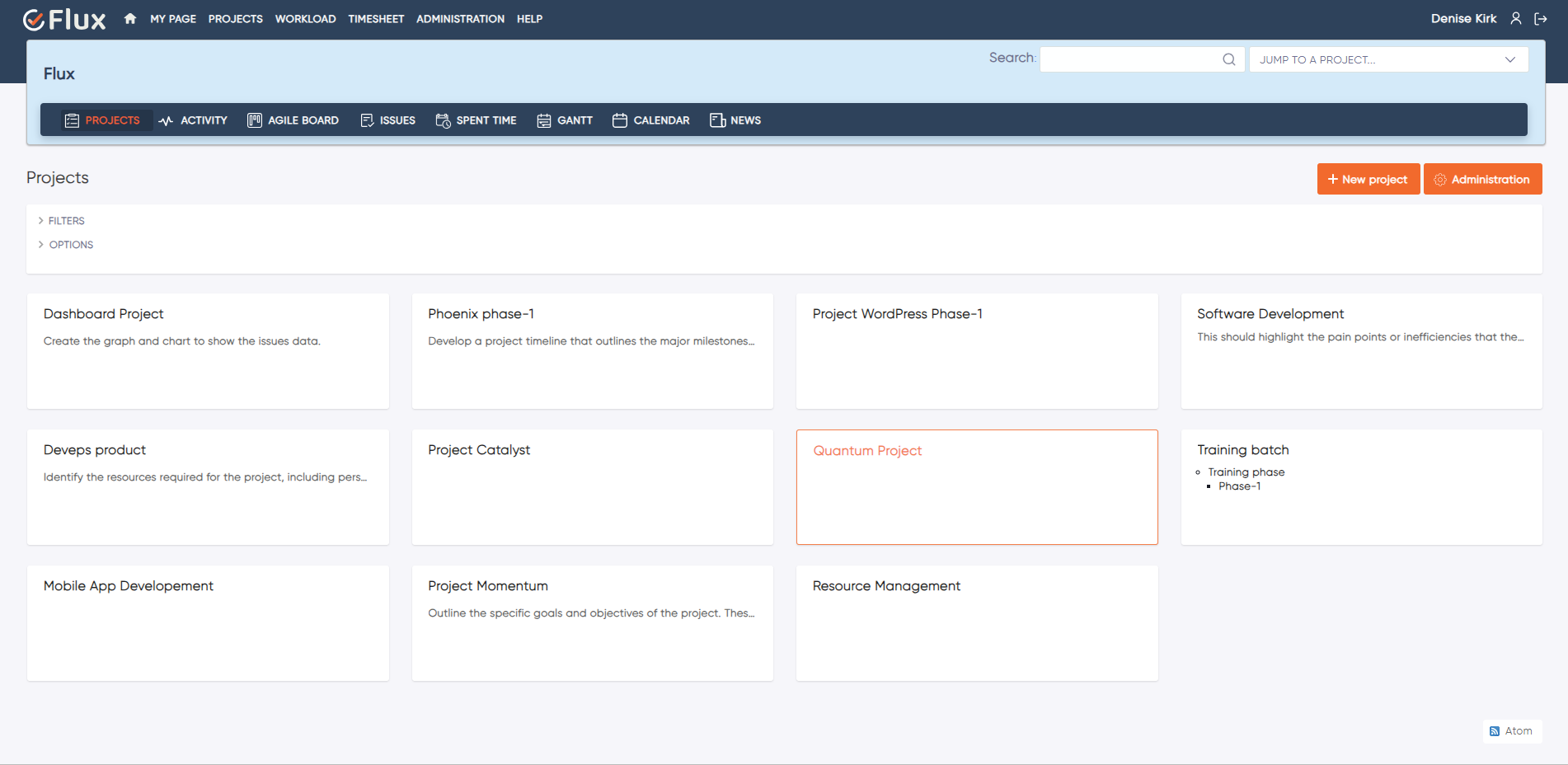1568x765 pixels.
Task: Click the Calendar icon in project menu
Action: (x=620, y=120)
